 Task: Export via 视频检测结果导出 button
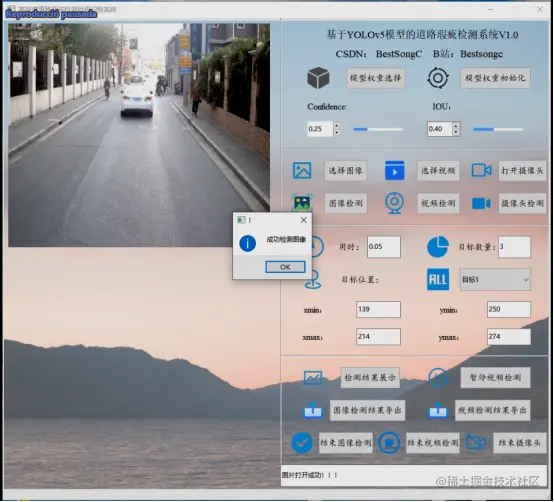[493, 411]
